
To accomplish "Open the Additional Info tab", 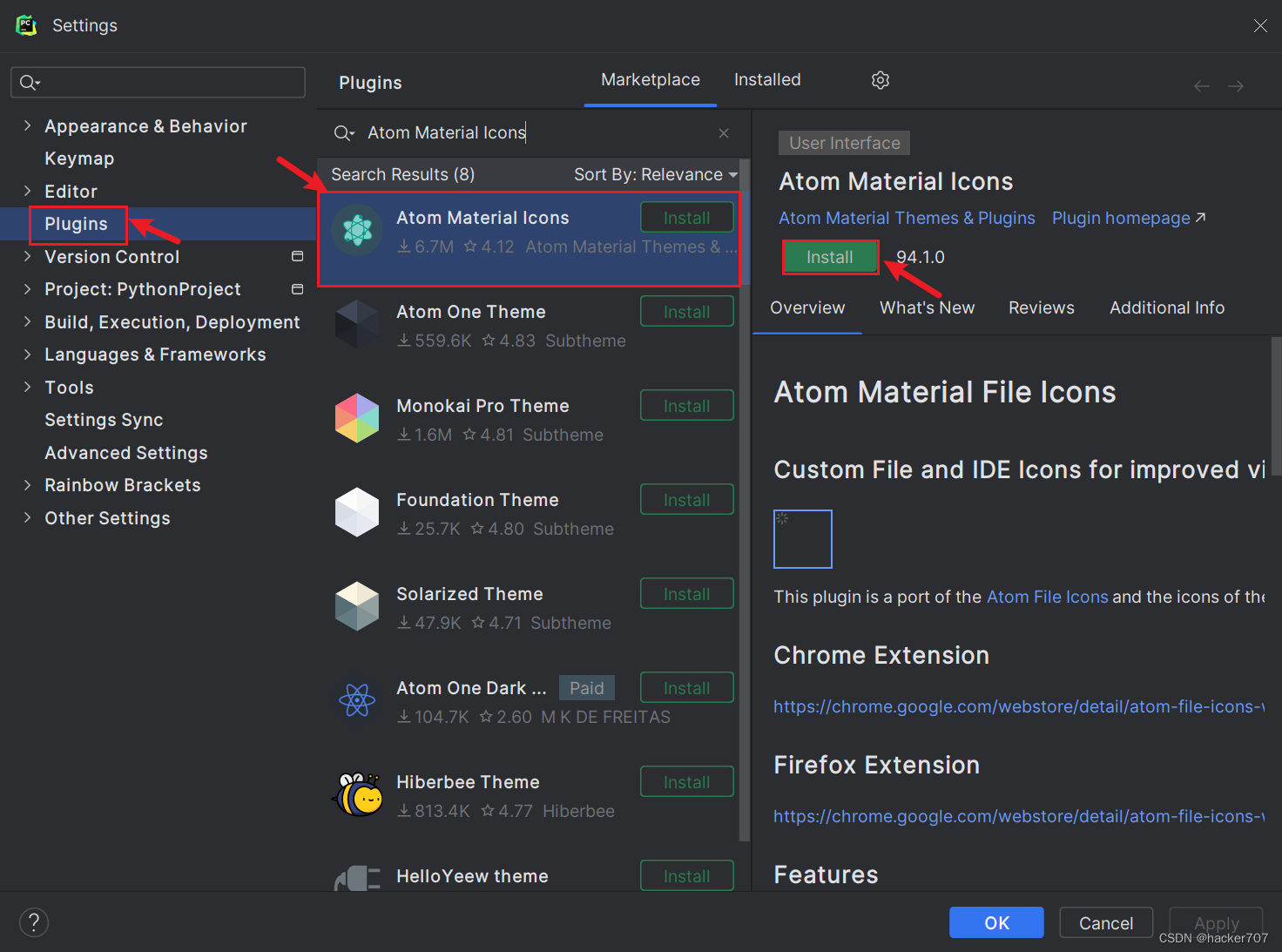I will click(1167, 307).
